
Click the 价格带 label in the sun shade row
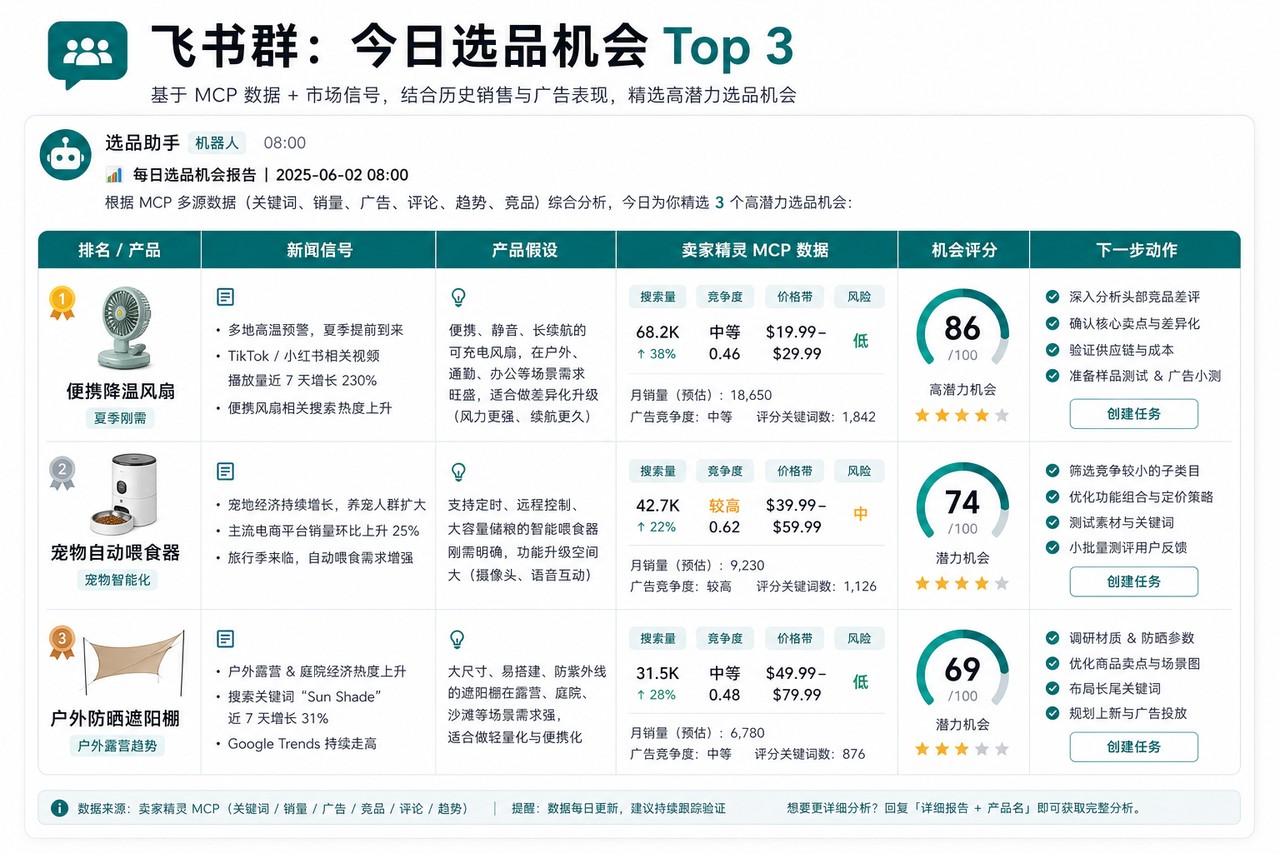pos(794,638)
